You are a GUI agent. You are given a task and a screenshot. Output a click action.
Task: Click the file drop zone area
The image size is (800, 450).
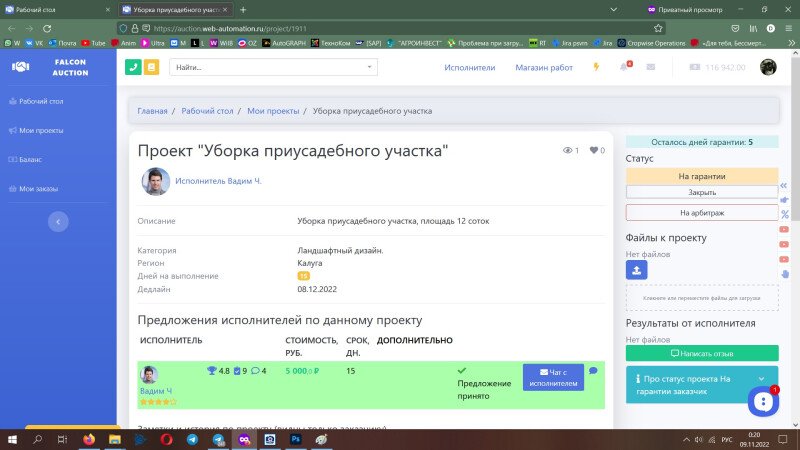[x=702, y=297]
